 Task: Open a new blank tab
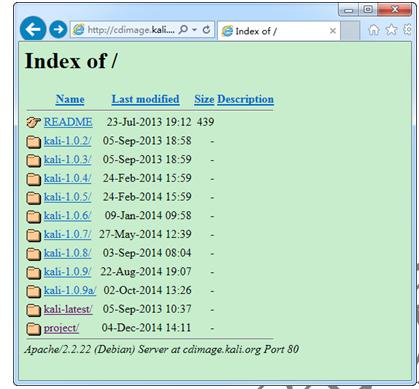tap(350, 31)
